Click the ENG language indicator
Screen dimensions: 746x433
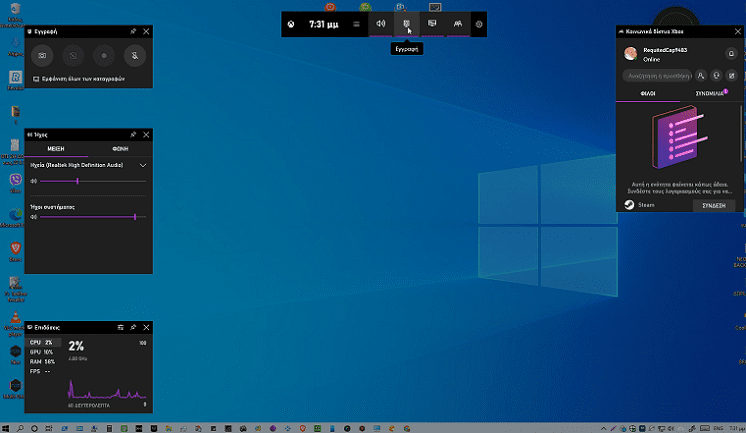click(x=718, y=428)
